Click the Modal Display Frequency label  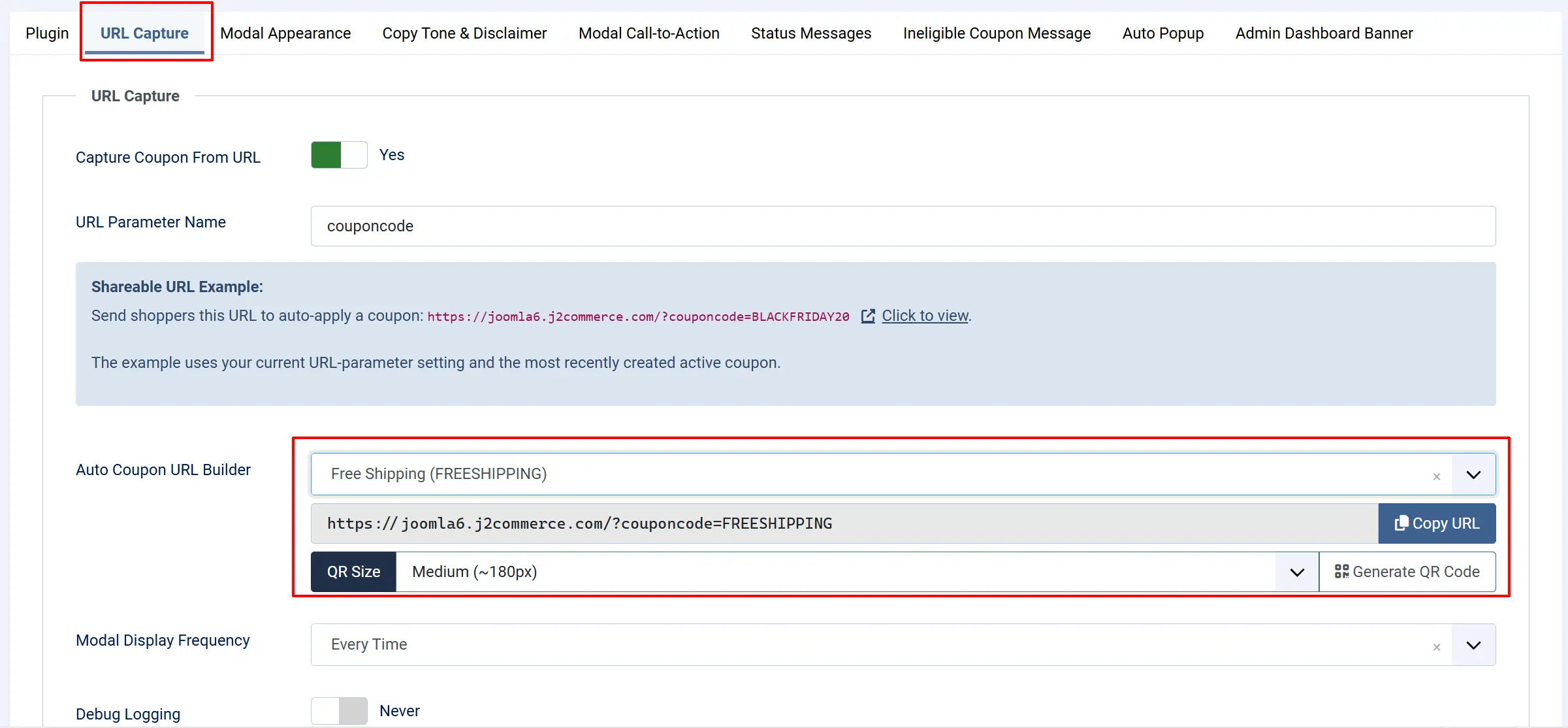point(163,640)
